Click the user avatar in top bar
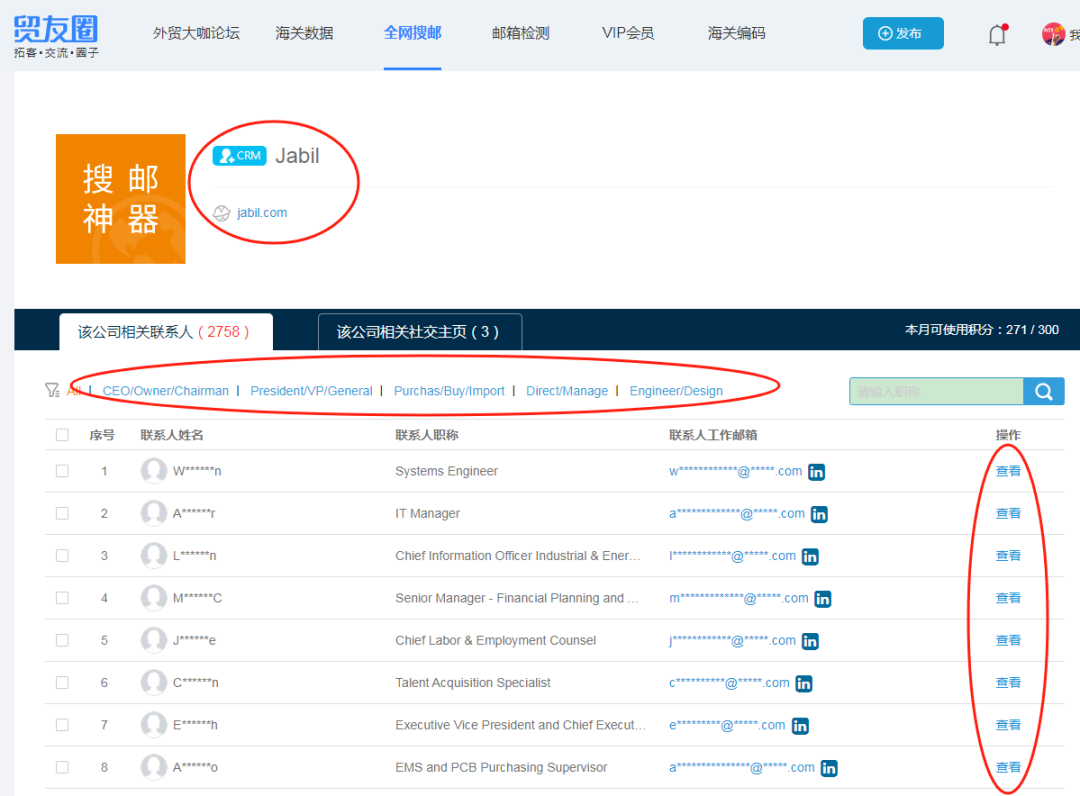 (x=1053, y=35)
